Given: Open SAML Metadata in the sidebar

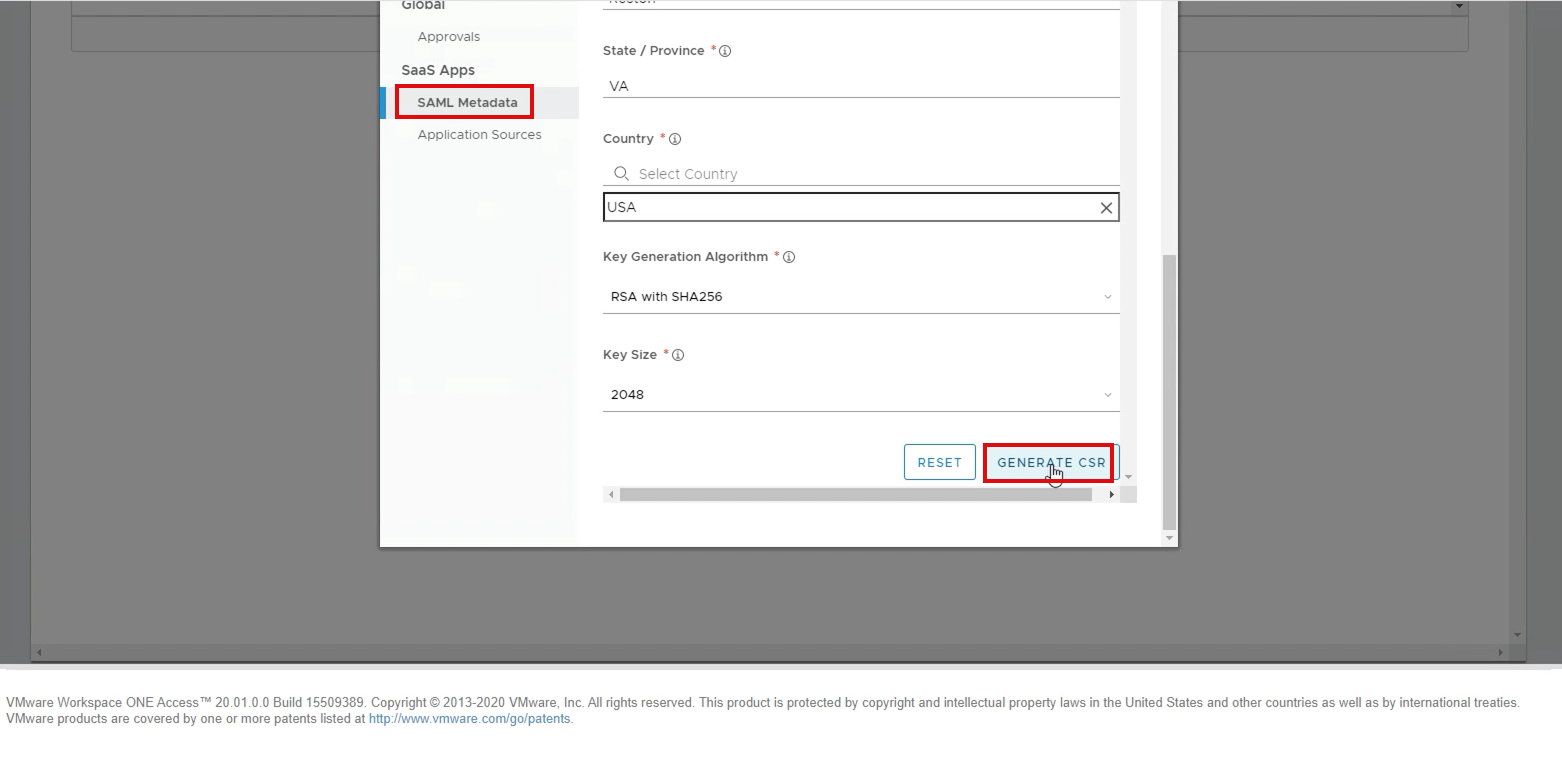Looking at the screenshot, I should tap(467, 102).
